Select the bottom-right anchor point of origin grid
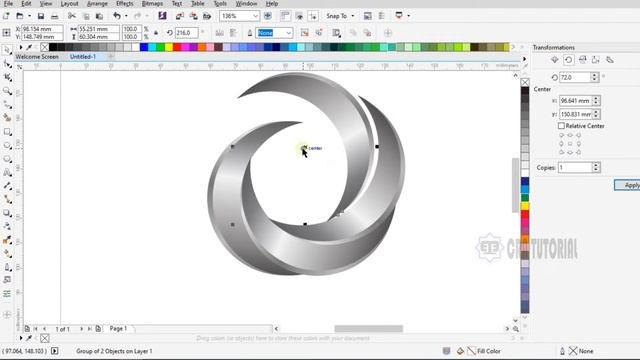 [x=578, y=152]
